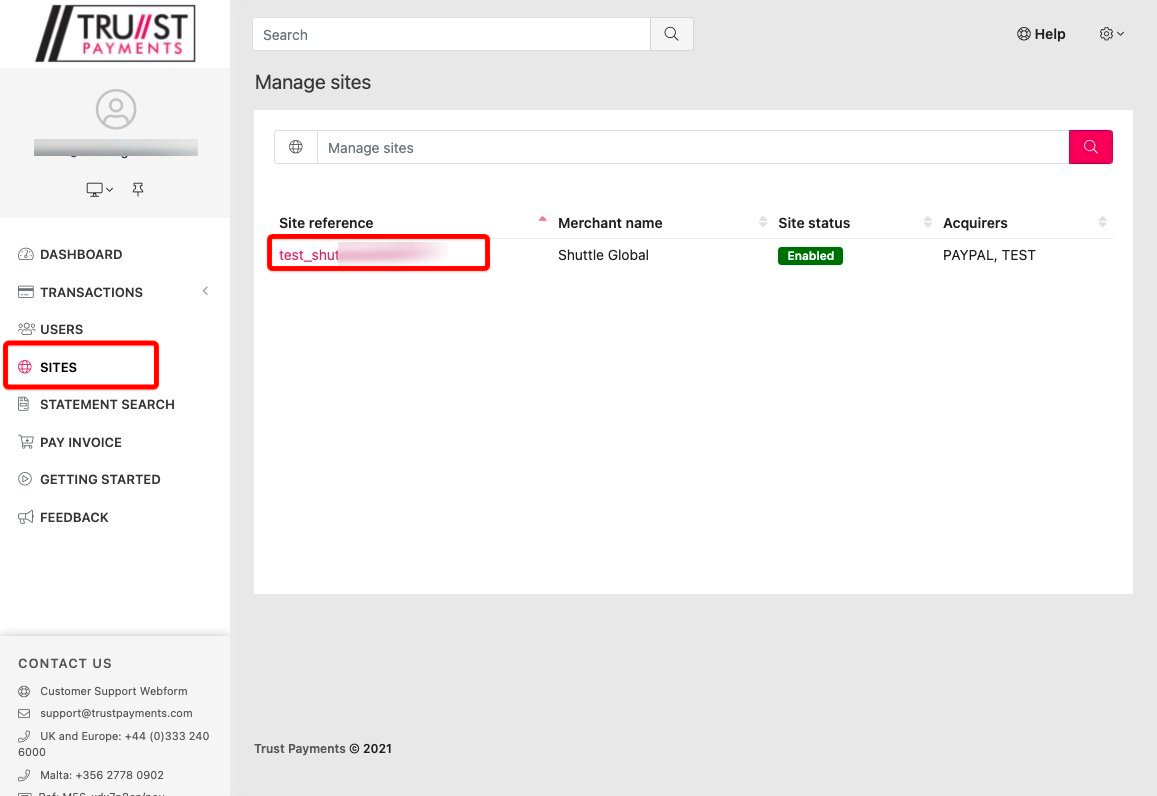Open the Customer Support Webform link

114,691
